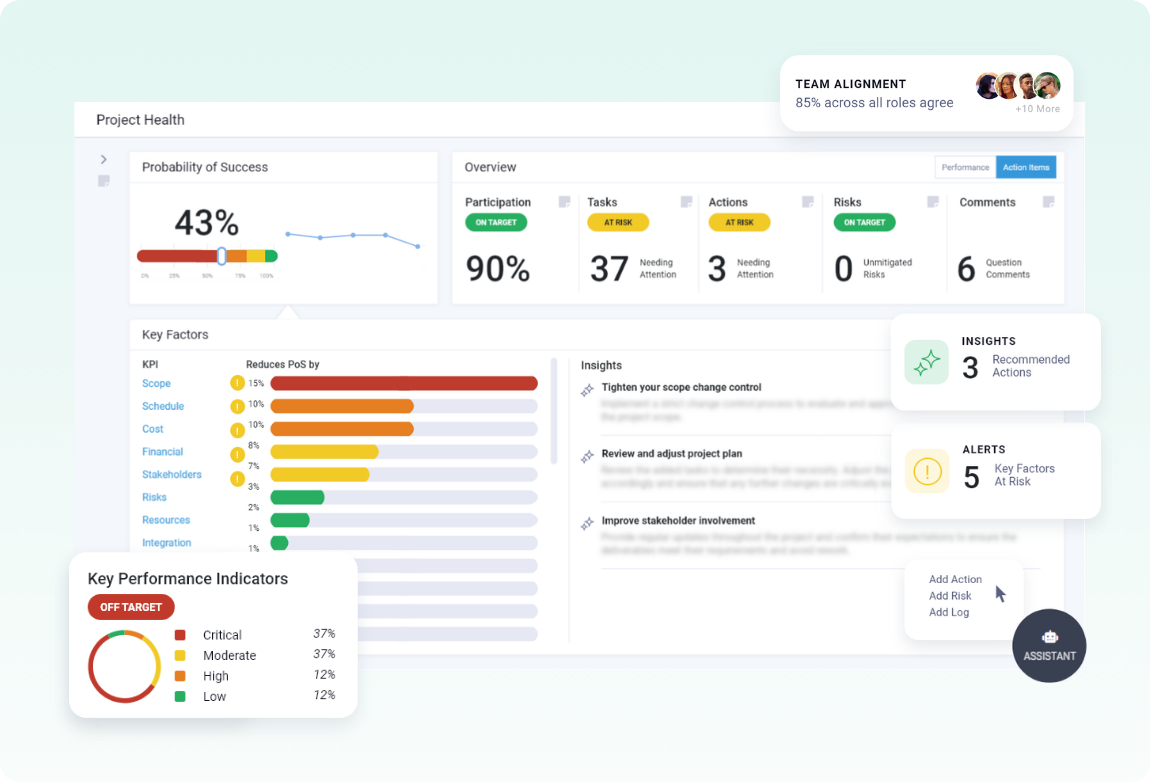Expand the sidebar using the right-chevron arrow
The image size is (1151, 782).
pos(104,159)
